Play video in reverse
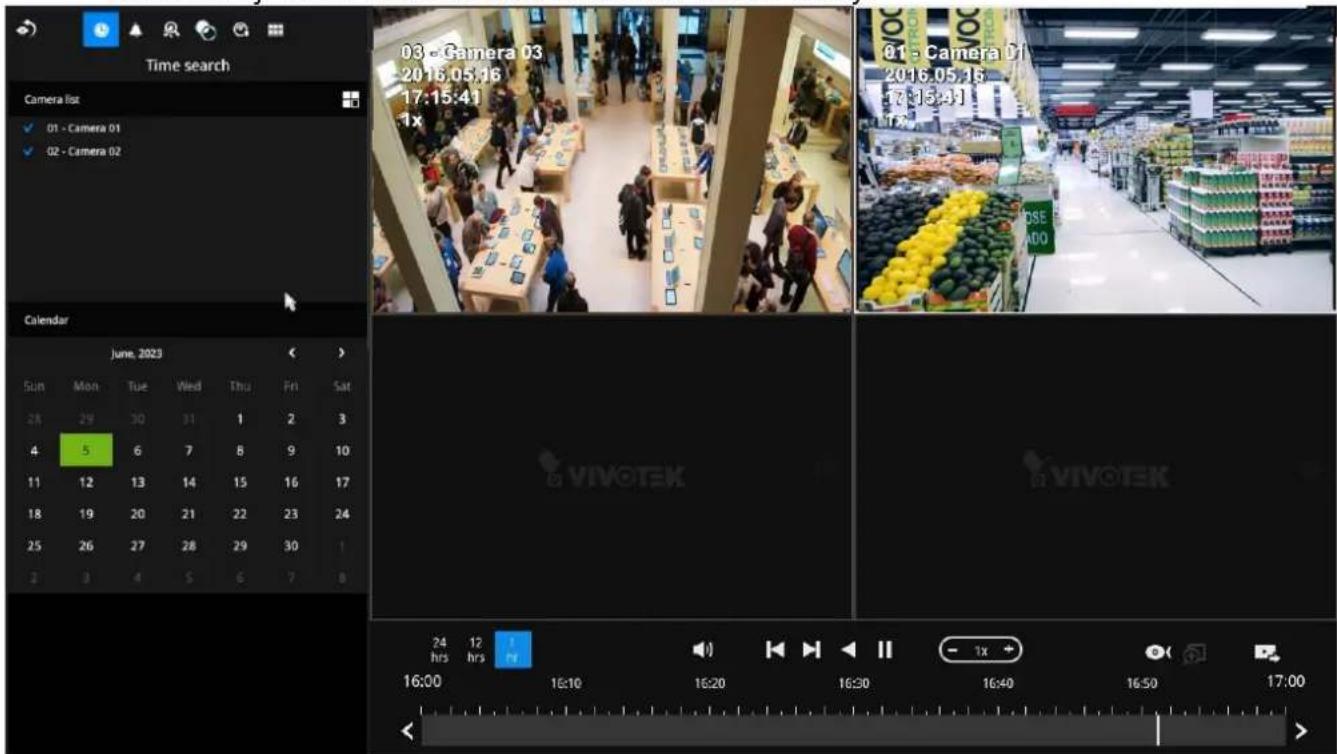Screen dimensions: 1337x754 [848, 650]
